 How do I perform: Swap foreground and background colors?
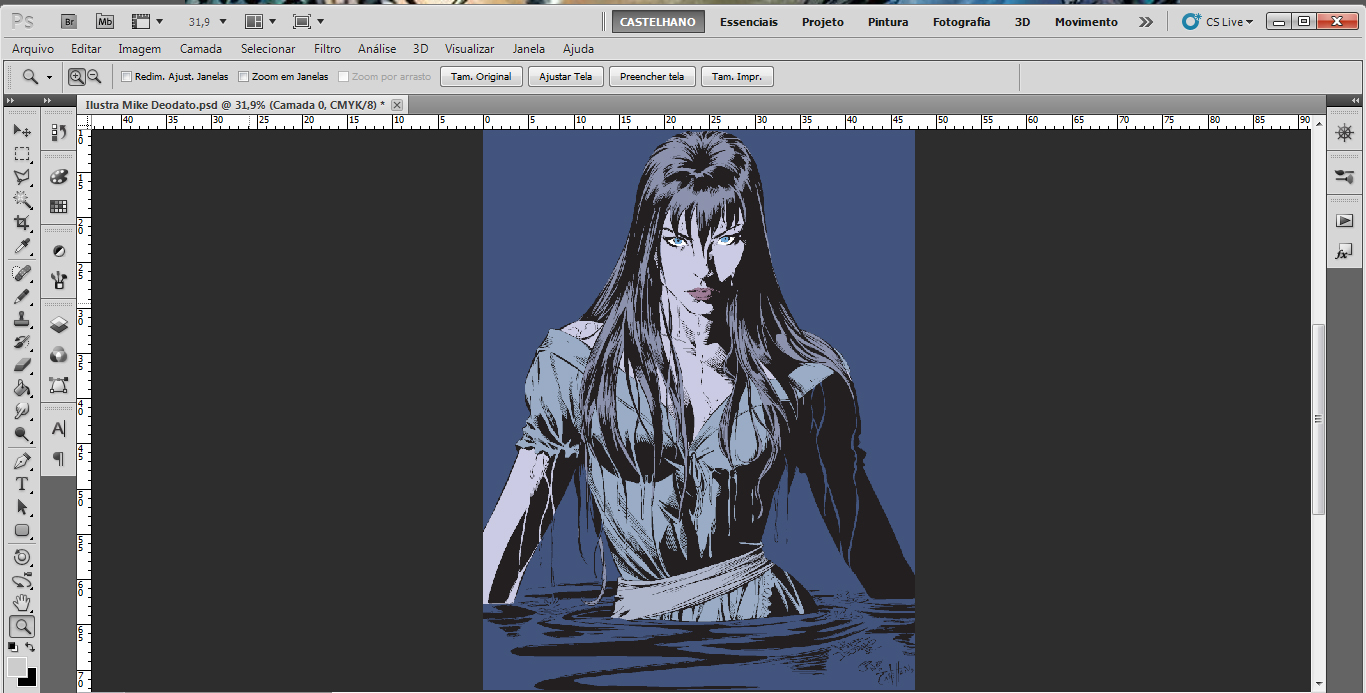coord(31,647)
